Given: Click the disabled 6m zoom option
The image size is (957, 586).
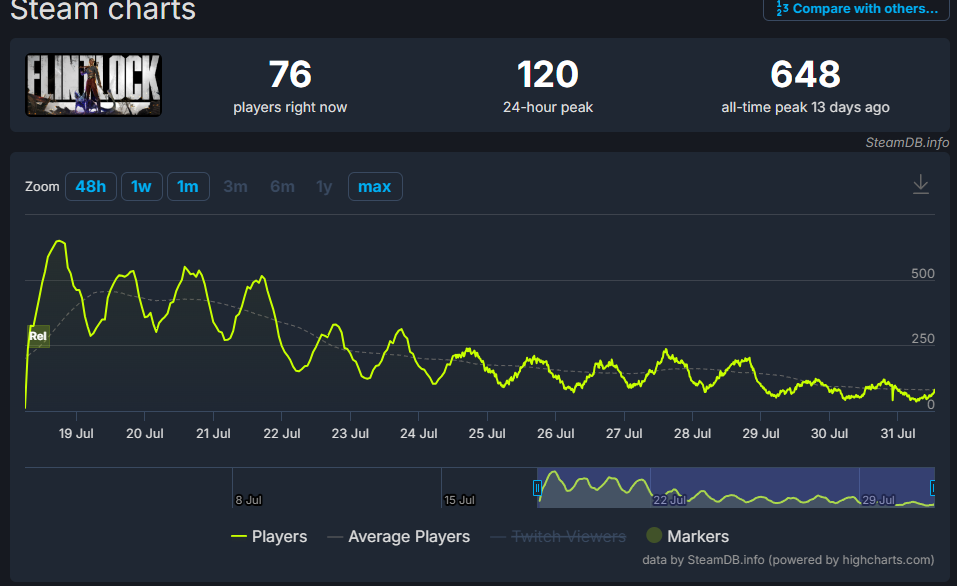Looking at the screenshot, I should (283, 186).
